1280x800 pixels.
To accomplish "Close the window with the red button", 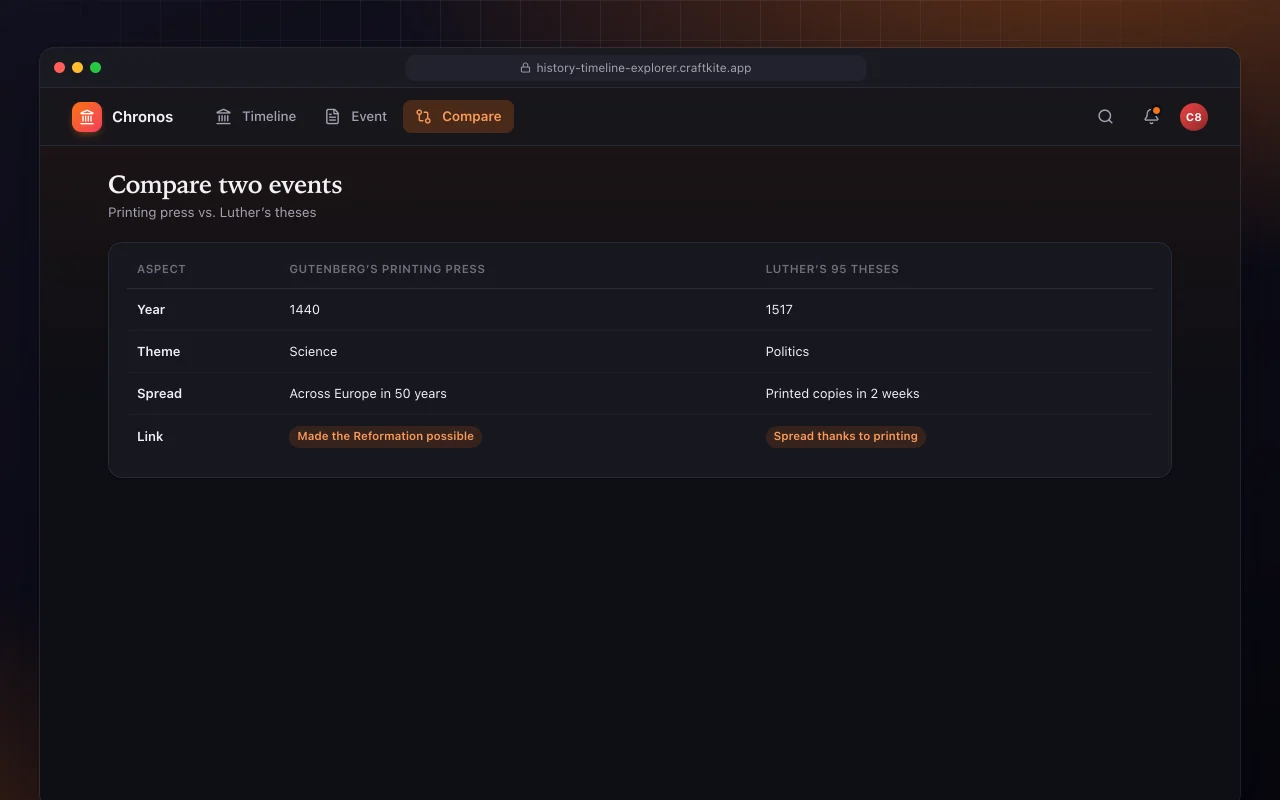I will tap(59, 68).
